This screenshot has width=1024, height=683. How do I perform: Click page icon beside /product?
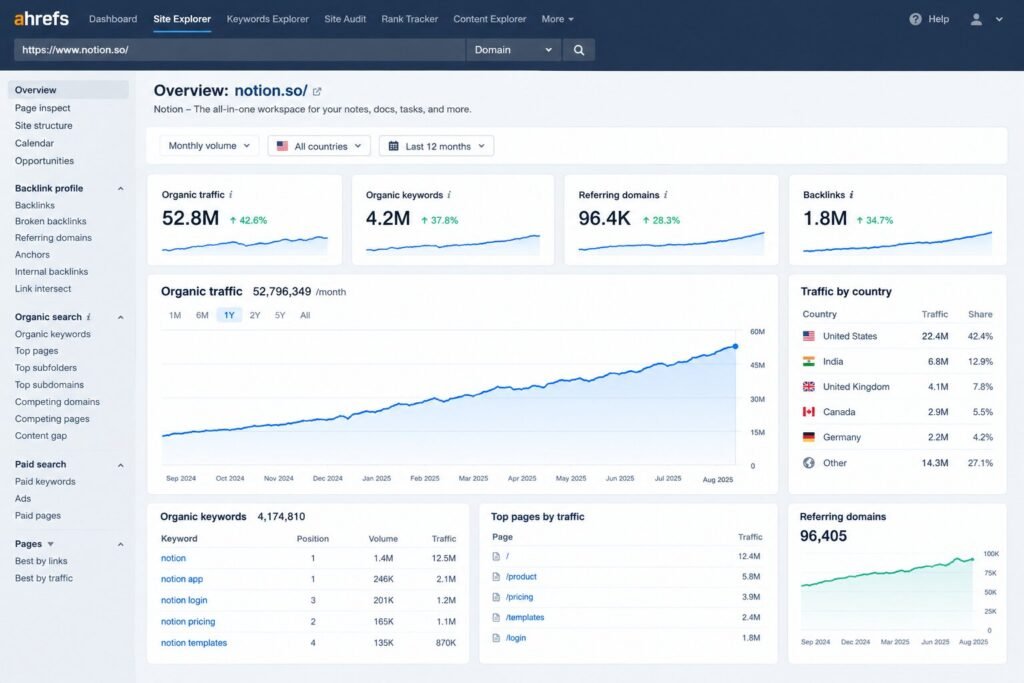point(496,577)
